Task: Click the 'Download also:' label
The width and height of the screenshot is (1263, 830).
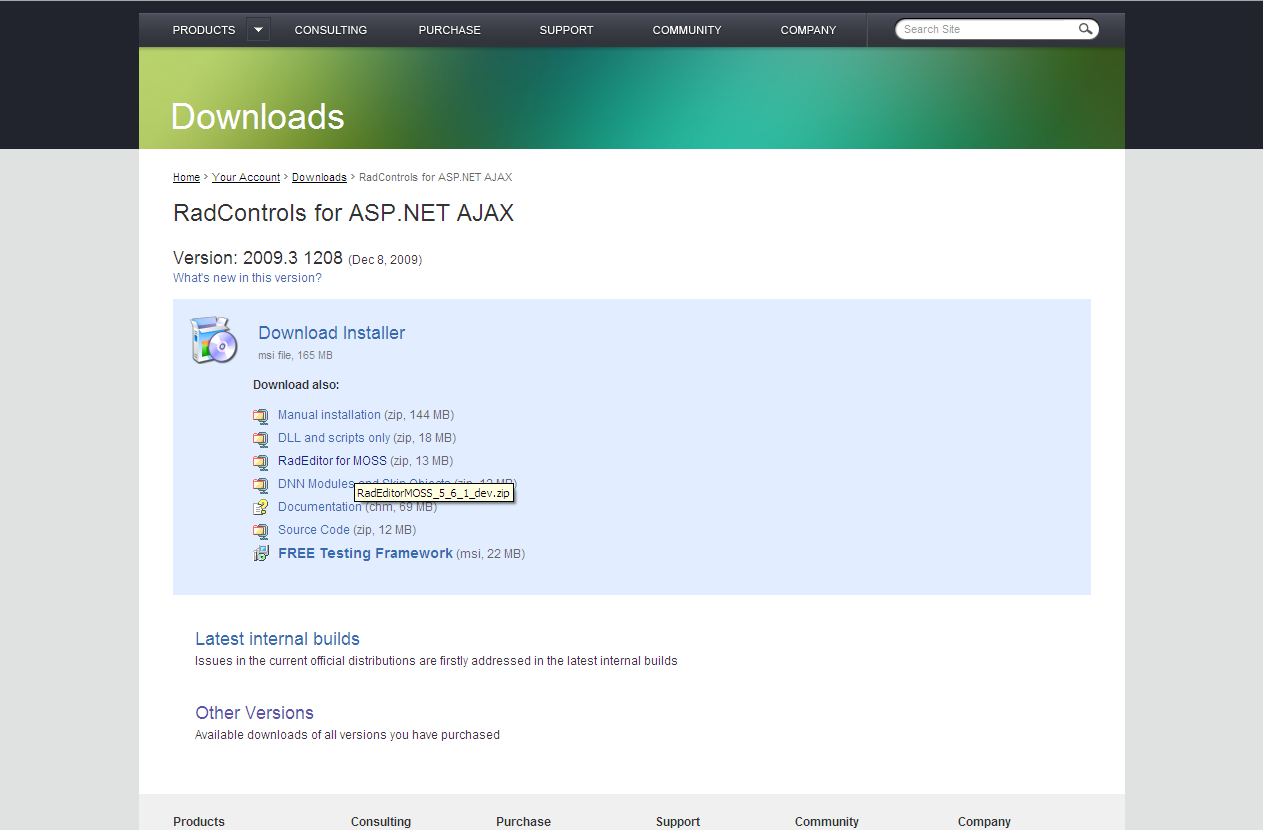Action: point(296,385)
